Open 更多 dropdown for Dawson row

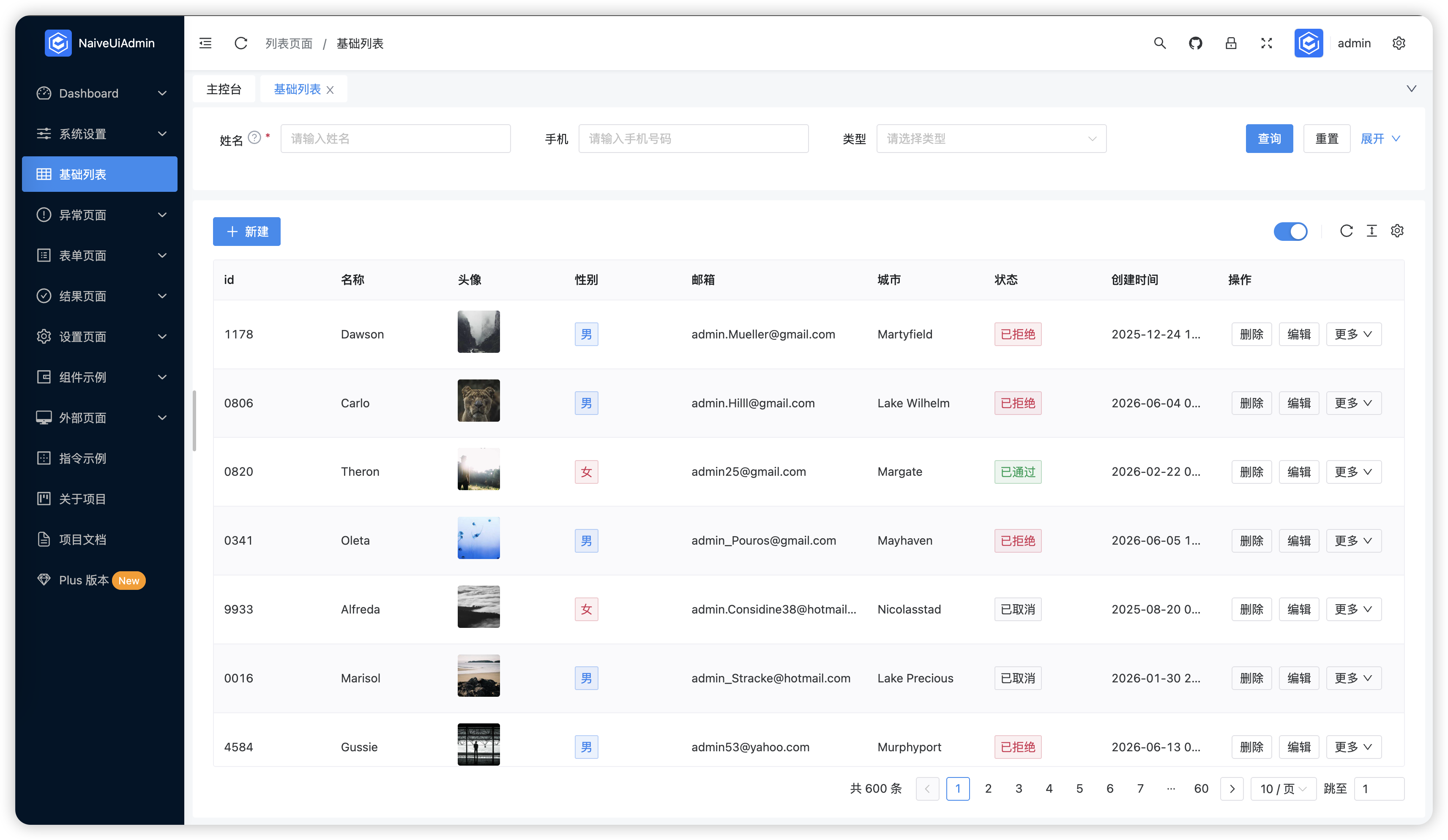[1353, 334]
